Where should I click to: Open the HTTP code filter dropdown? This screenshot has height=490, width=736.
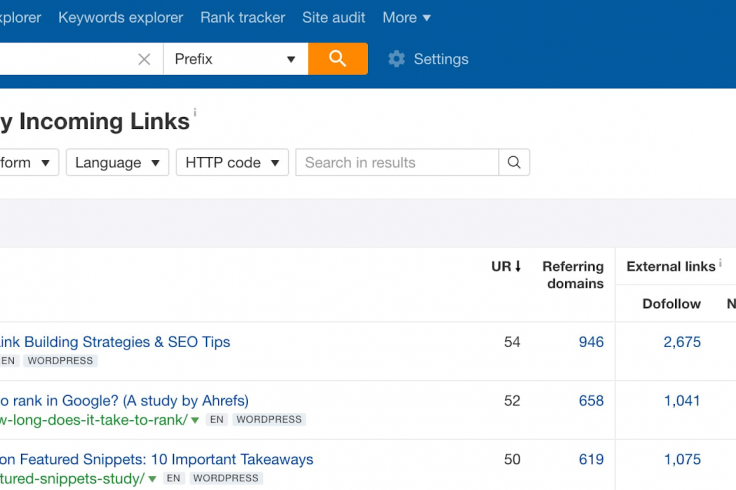(232, 162)
